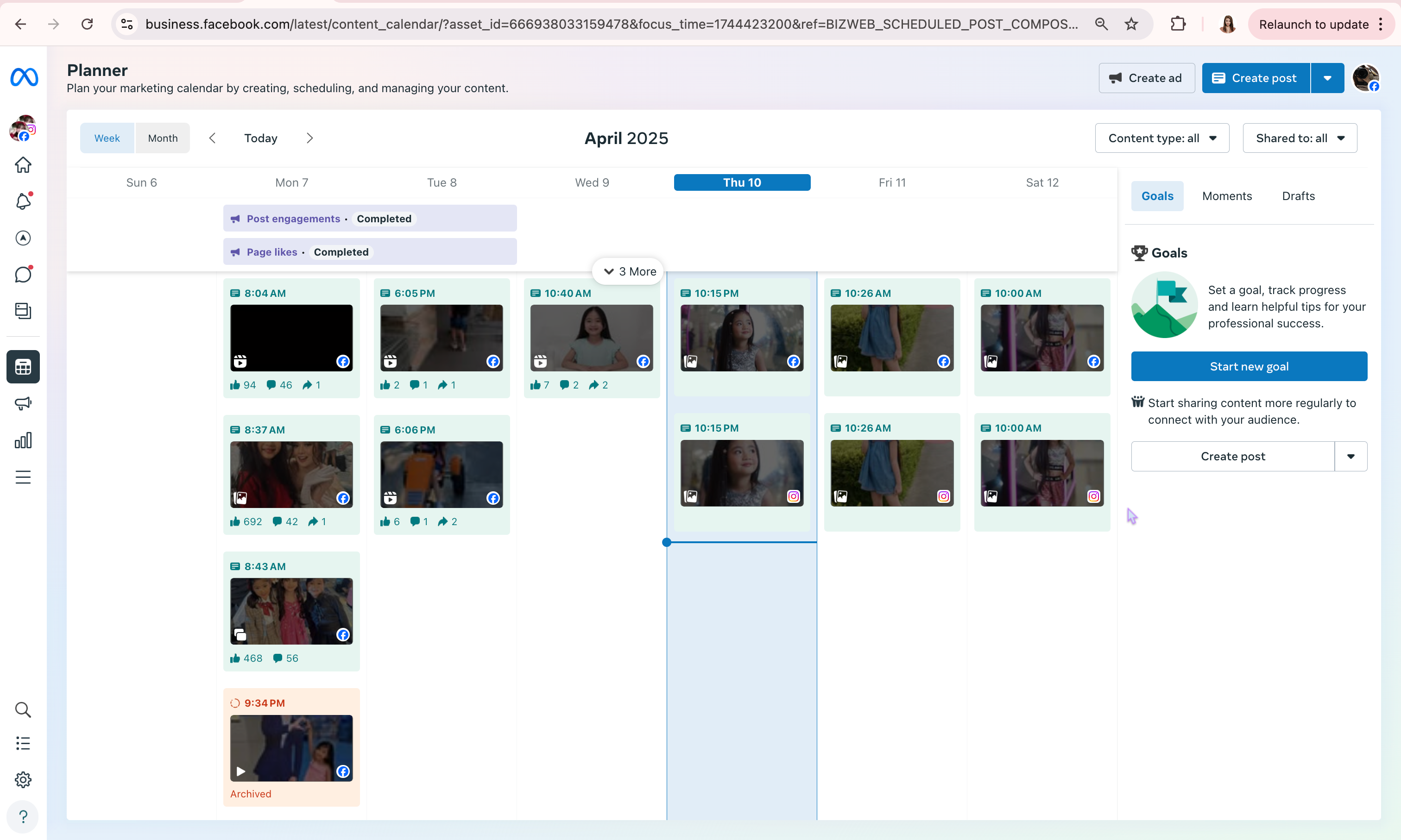Open Ads megaphone icon in sidebar
Viewport: 1401px width, 840px height.
coord(23,404)
